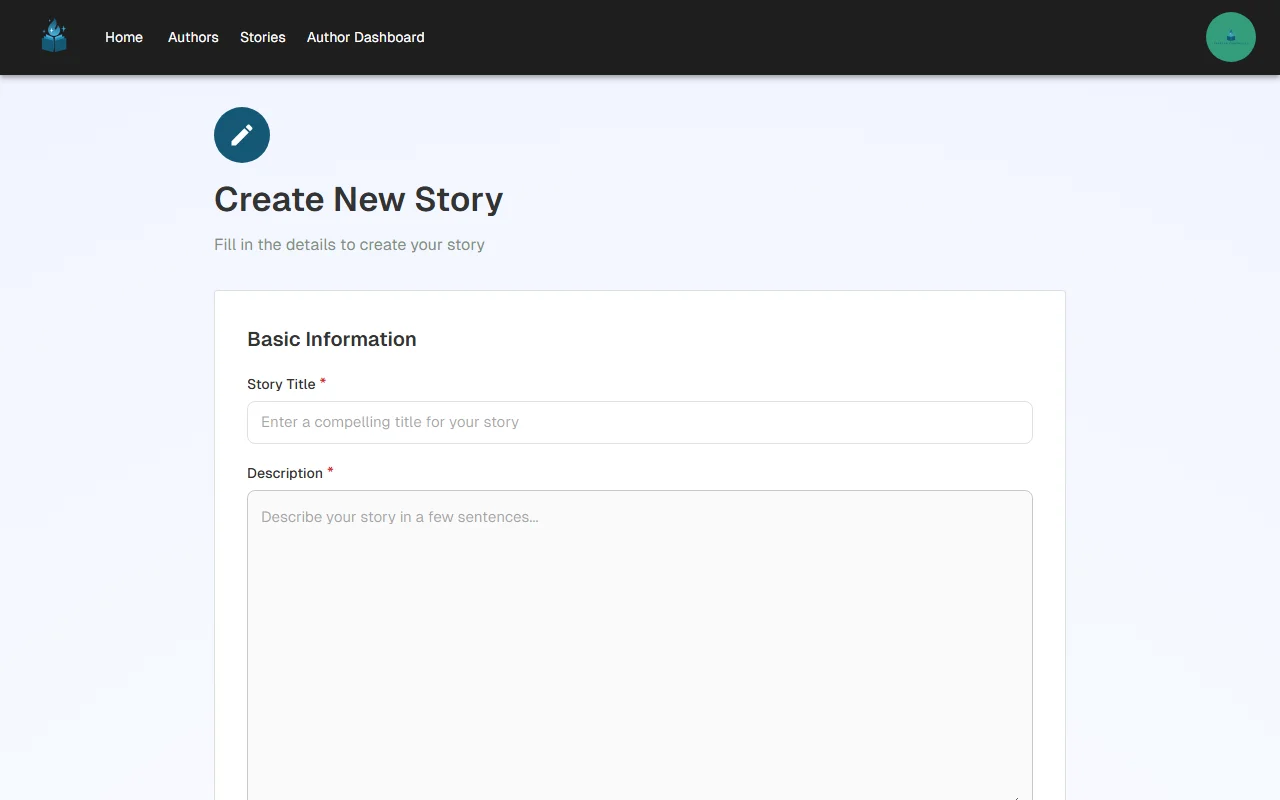
Task: Click the 'Create New Story' page heading
Action: 358,199
